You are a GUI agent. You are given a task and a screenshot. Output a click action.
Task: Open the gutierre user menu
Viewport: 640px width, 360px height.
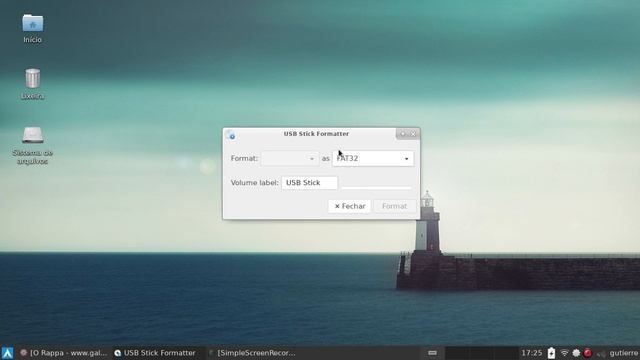point(624,353)
